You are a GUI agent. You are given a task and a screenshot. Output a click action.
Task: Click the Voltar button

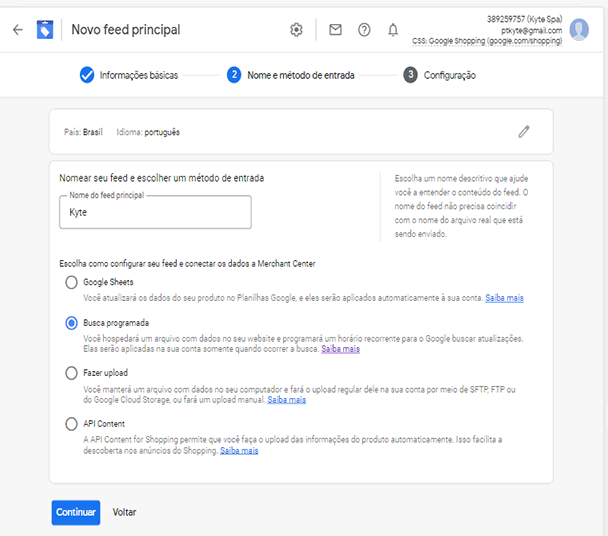point(124,512)
